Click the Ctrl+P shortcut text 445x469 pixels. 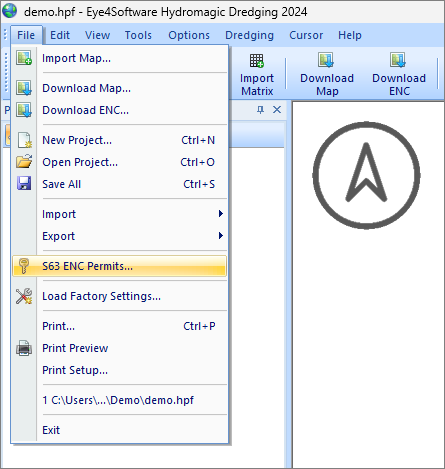tap(199, 326)
